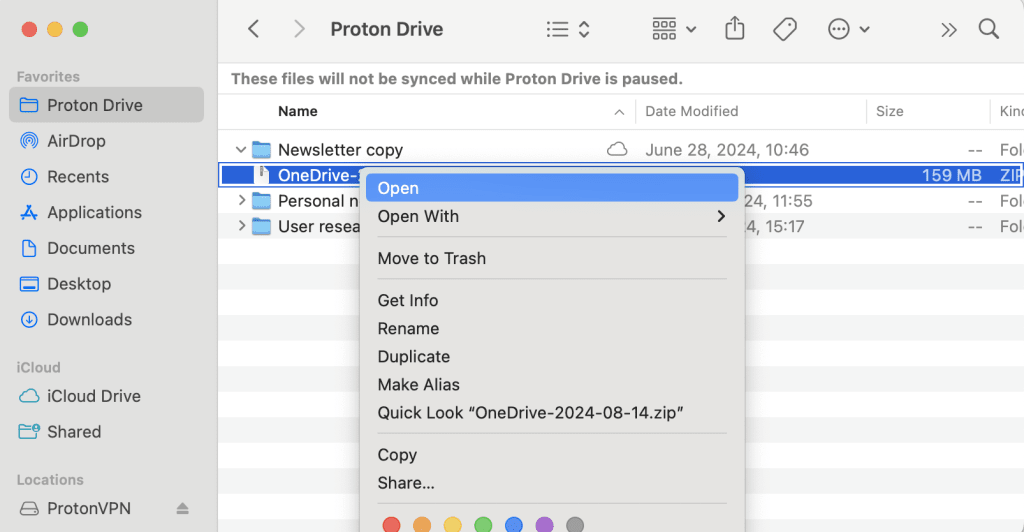The height and width of the screenshot is (532, 1024).
Task: Eject the ProtonVPN volume
Action: click(x=182, y=509)
